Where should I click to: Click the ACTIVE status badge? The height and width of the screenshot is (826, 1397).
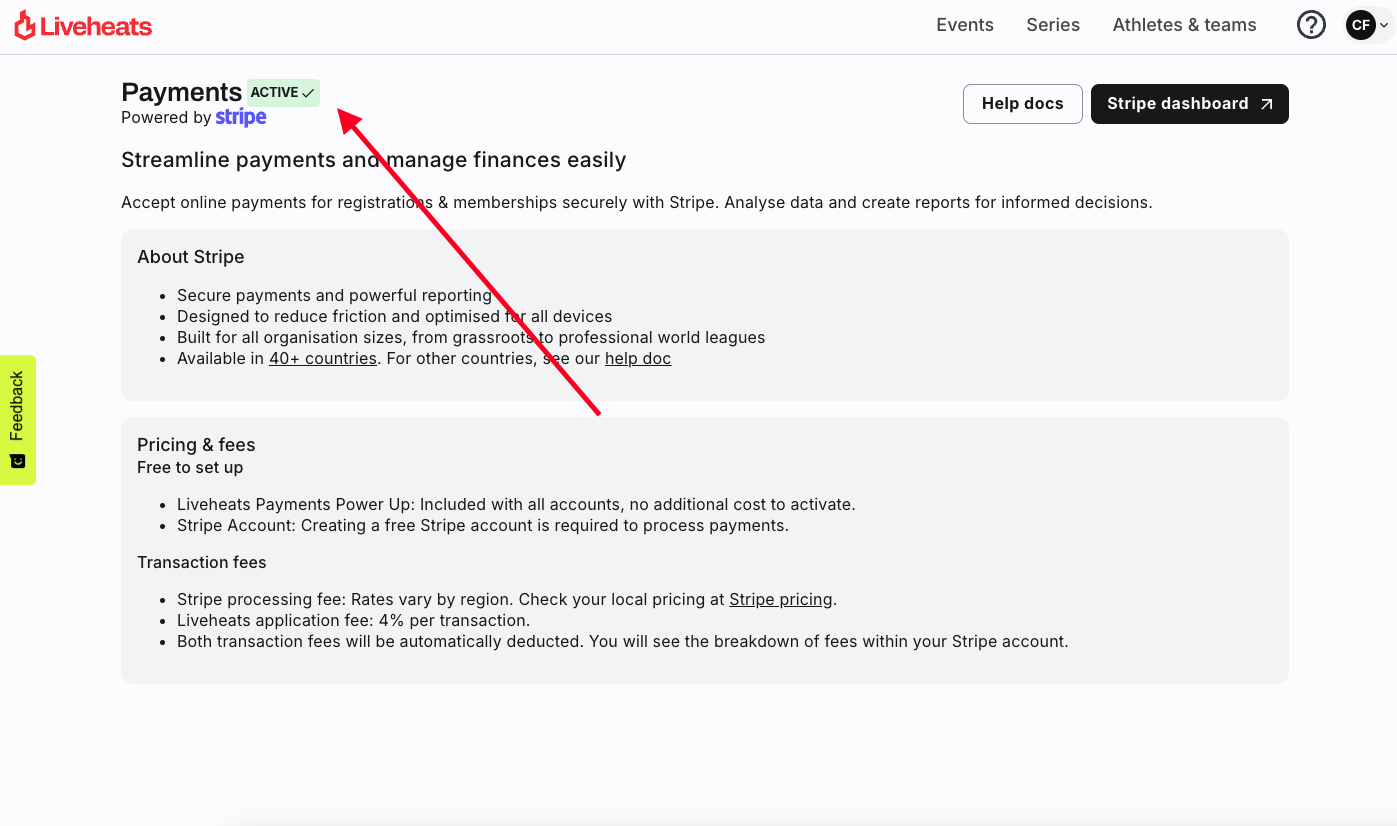click(x=283, y=92)
